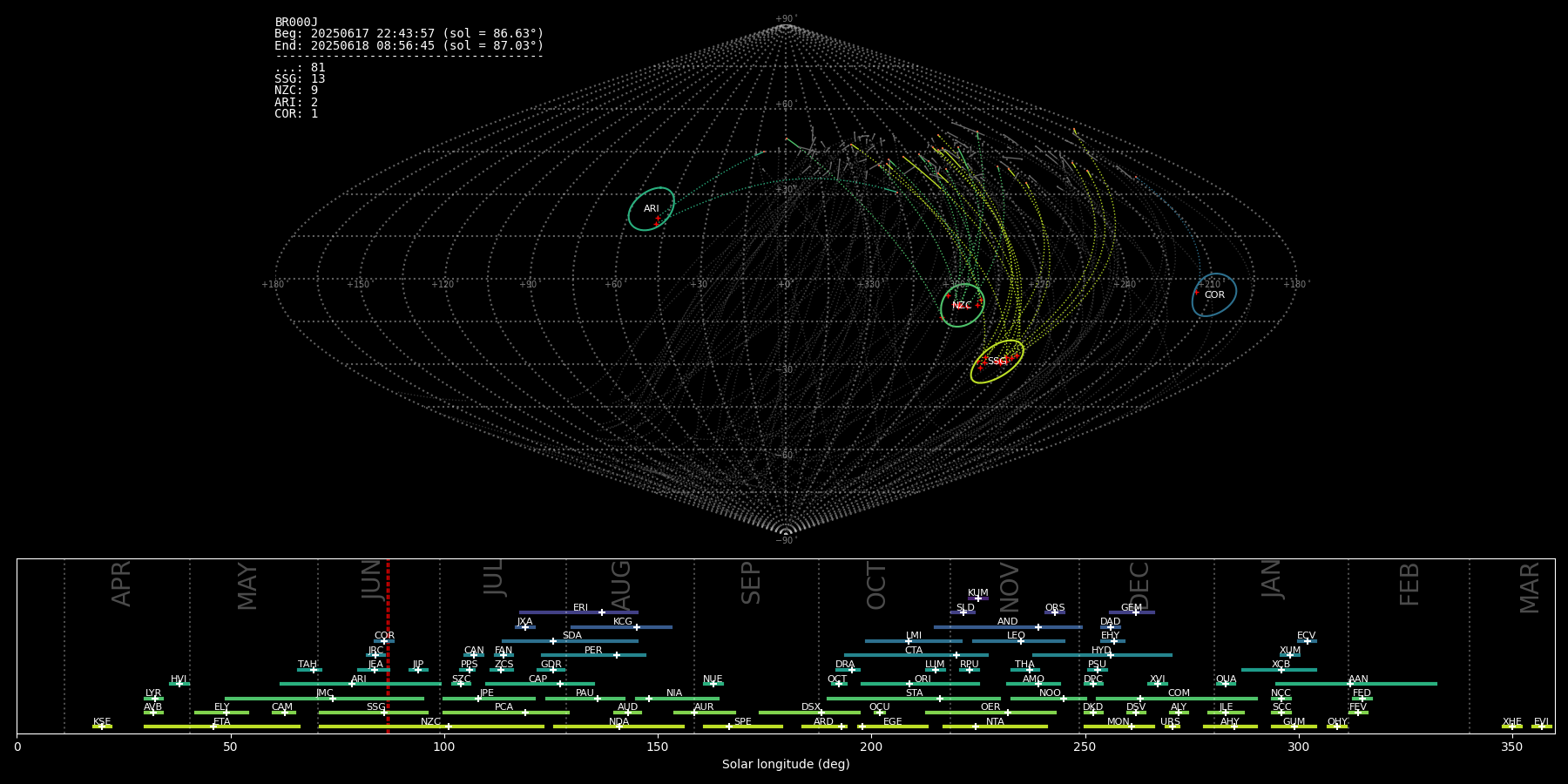
Task: Click the 'SSG: 13' count in the legend
Action: tap(300, 79)
